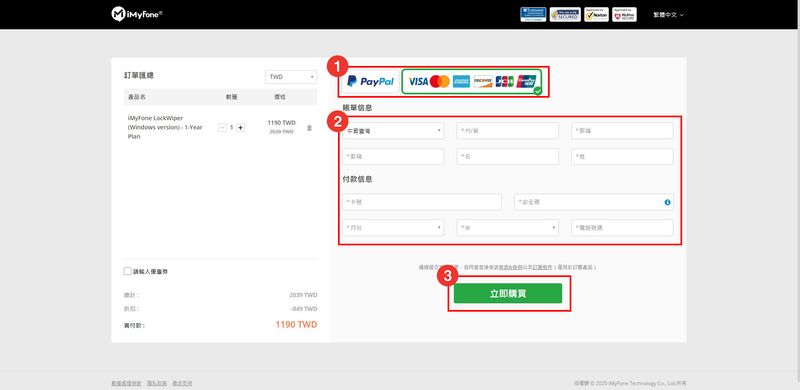Click the first name input field
The height and width of the screenshot is (390, 800).
click(x=508, y=157)
